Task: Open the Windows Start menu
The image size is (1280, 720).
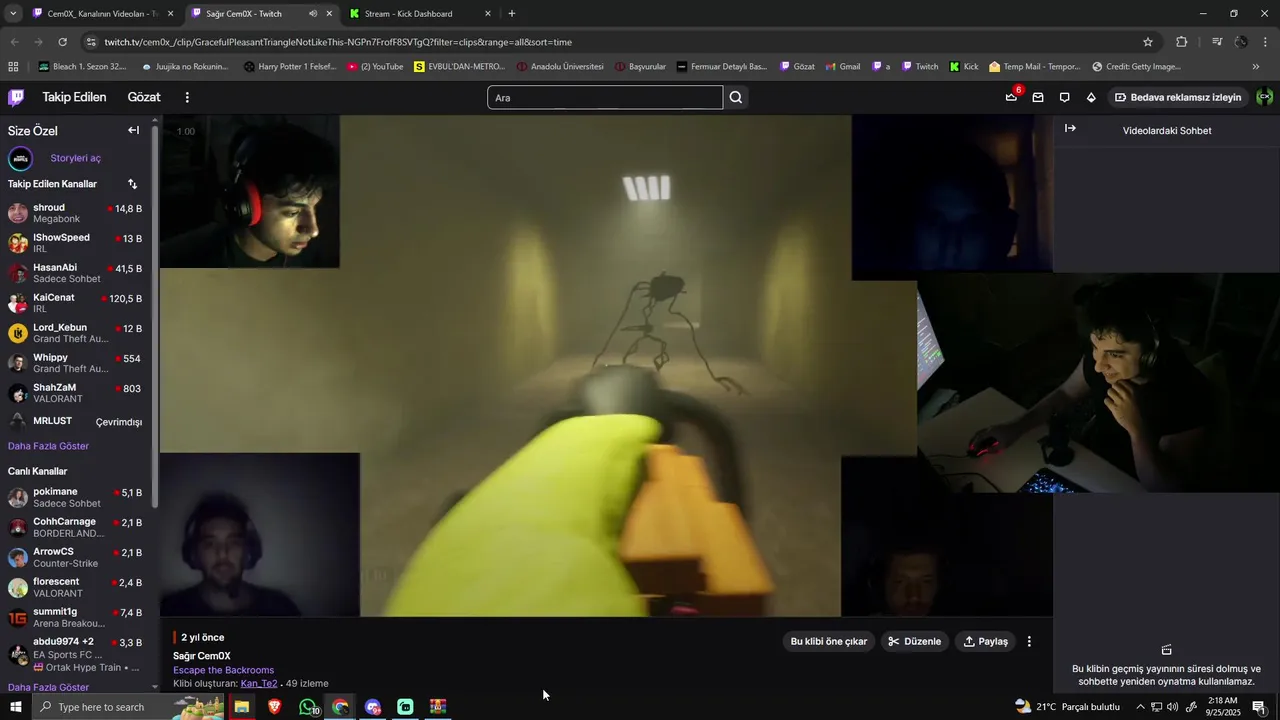Action: click(x=15, y=707)
